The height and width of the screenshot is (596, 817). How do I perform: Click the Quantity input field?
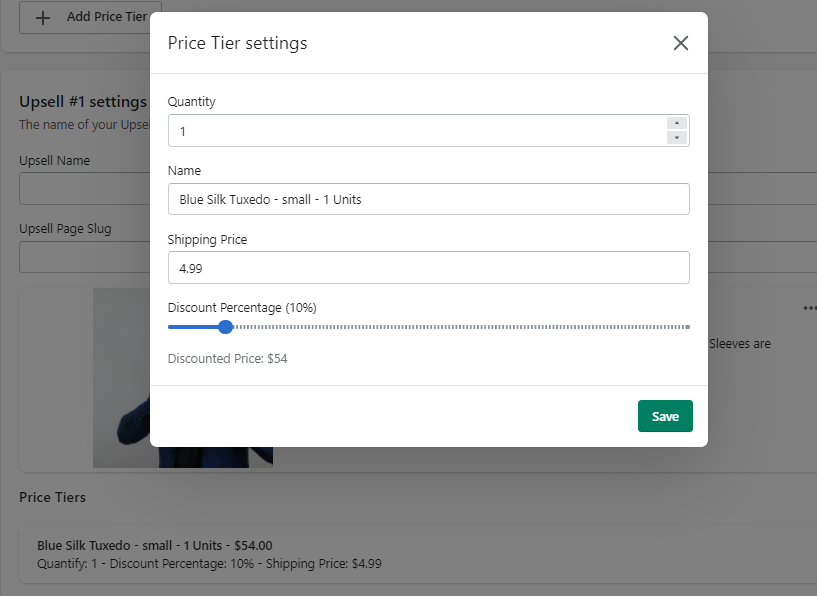pos(415,131)
